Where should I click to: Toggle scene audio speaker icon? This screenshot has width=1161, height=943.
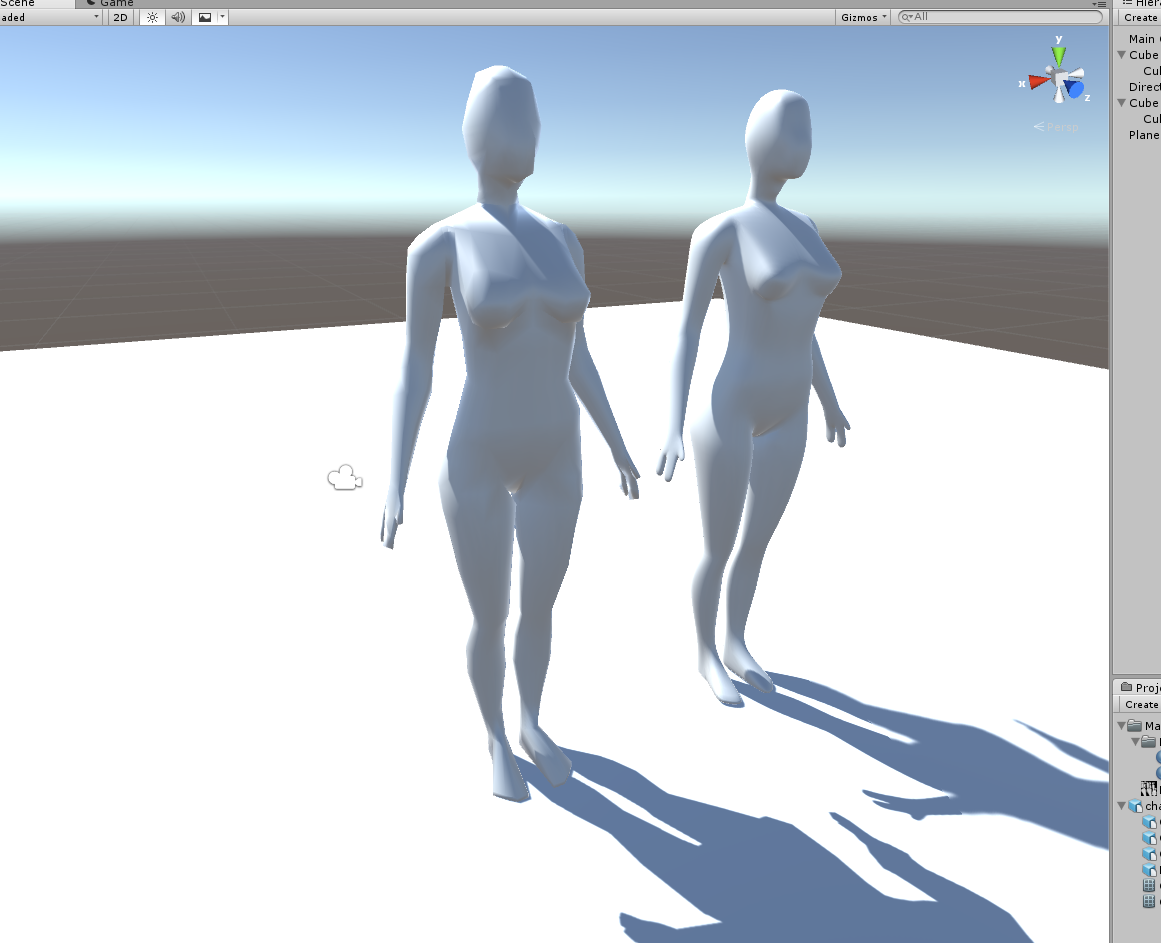coord(178,17)
